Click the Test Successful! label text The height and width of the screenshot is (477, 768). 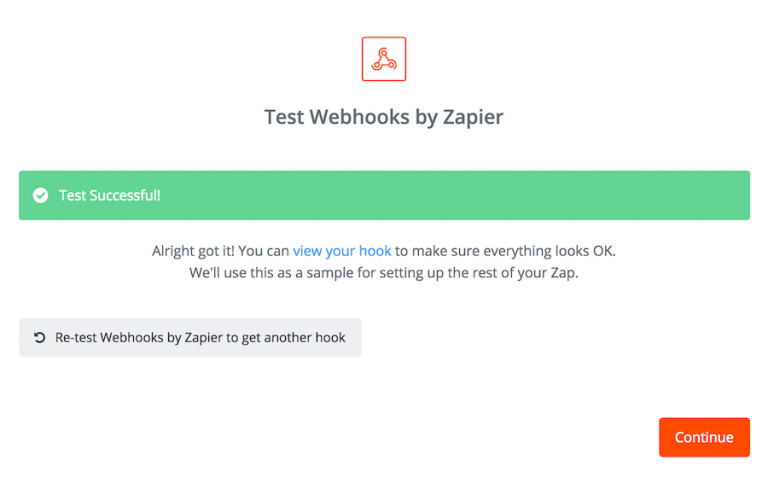click(109, 195)
